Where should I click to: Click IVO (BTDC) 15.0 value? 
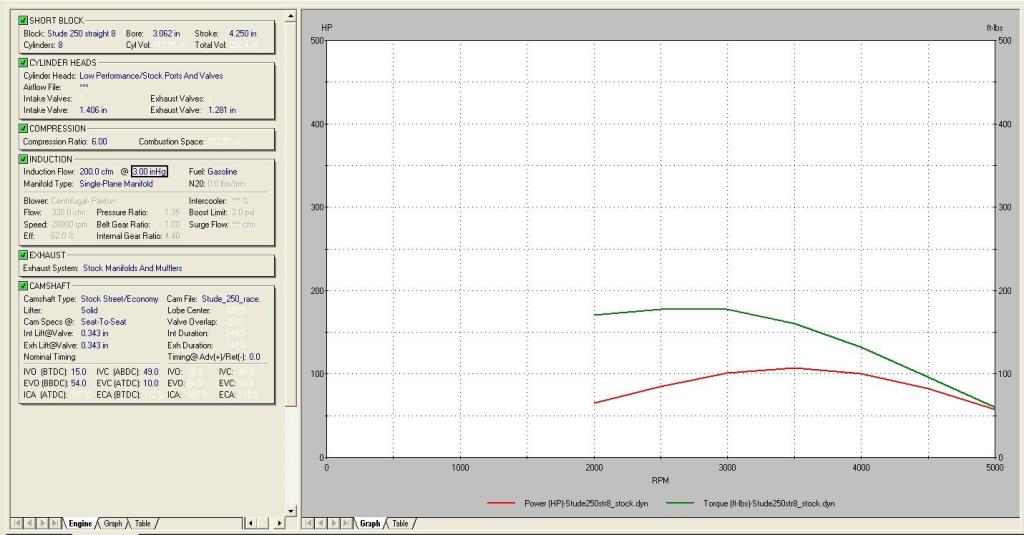78,372
